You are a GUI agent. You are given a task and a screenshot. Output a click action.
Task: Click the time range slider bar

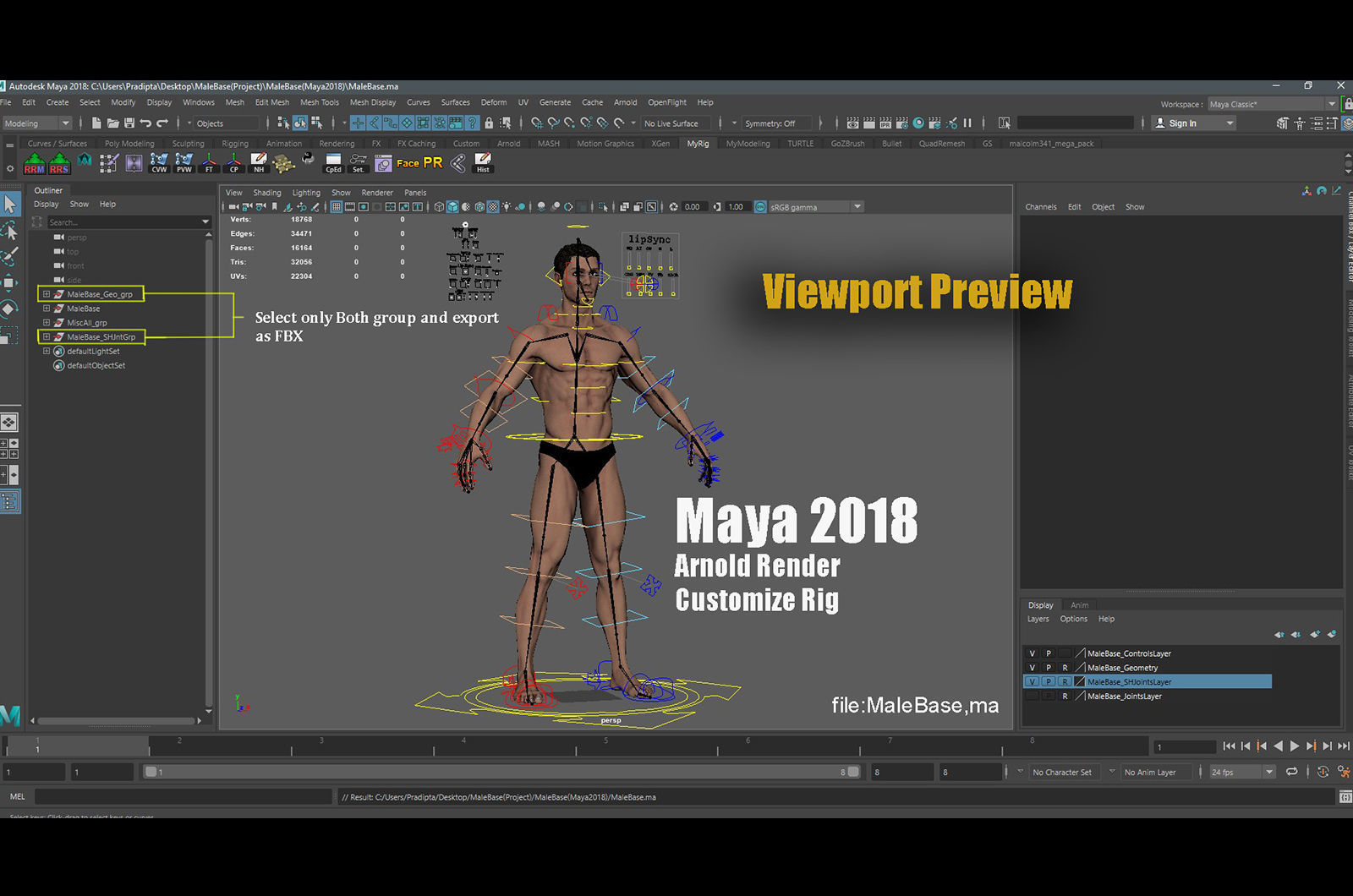tap(501, 772)
